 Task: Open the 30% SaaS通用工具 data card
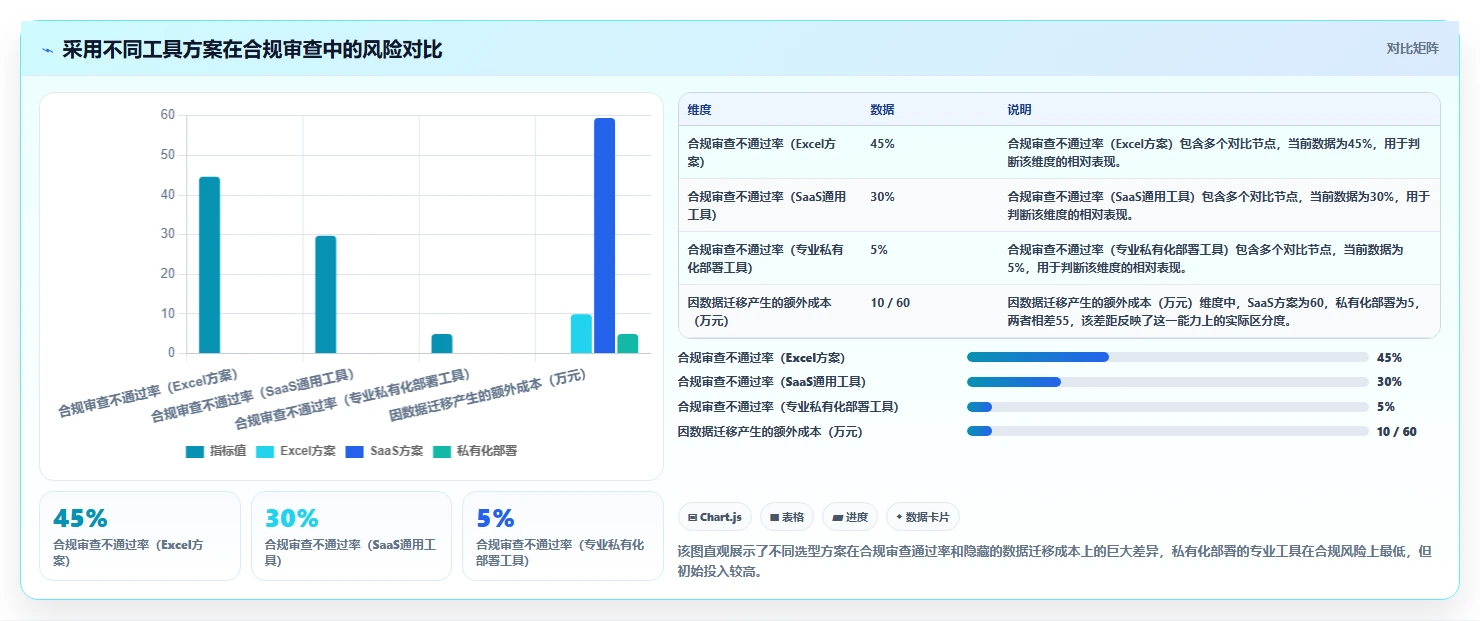[x=351, y=536]
